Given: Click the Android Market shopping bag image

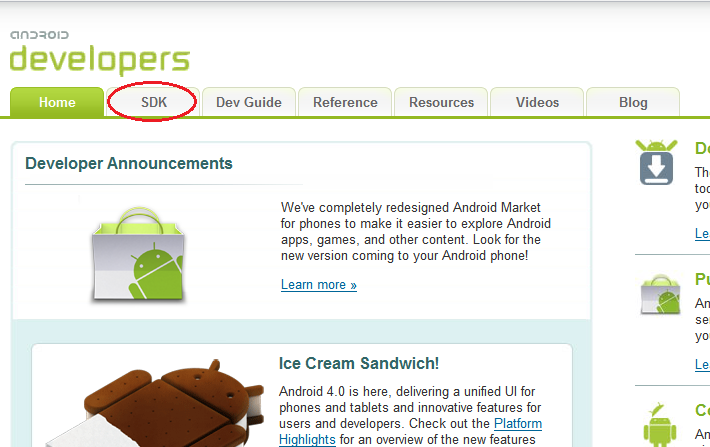Looking at the screenshot, I should [x=138, y=255].
